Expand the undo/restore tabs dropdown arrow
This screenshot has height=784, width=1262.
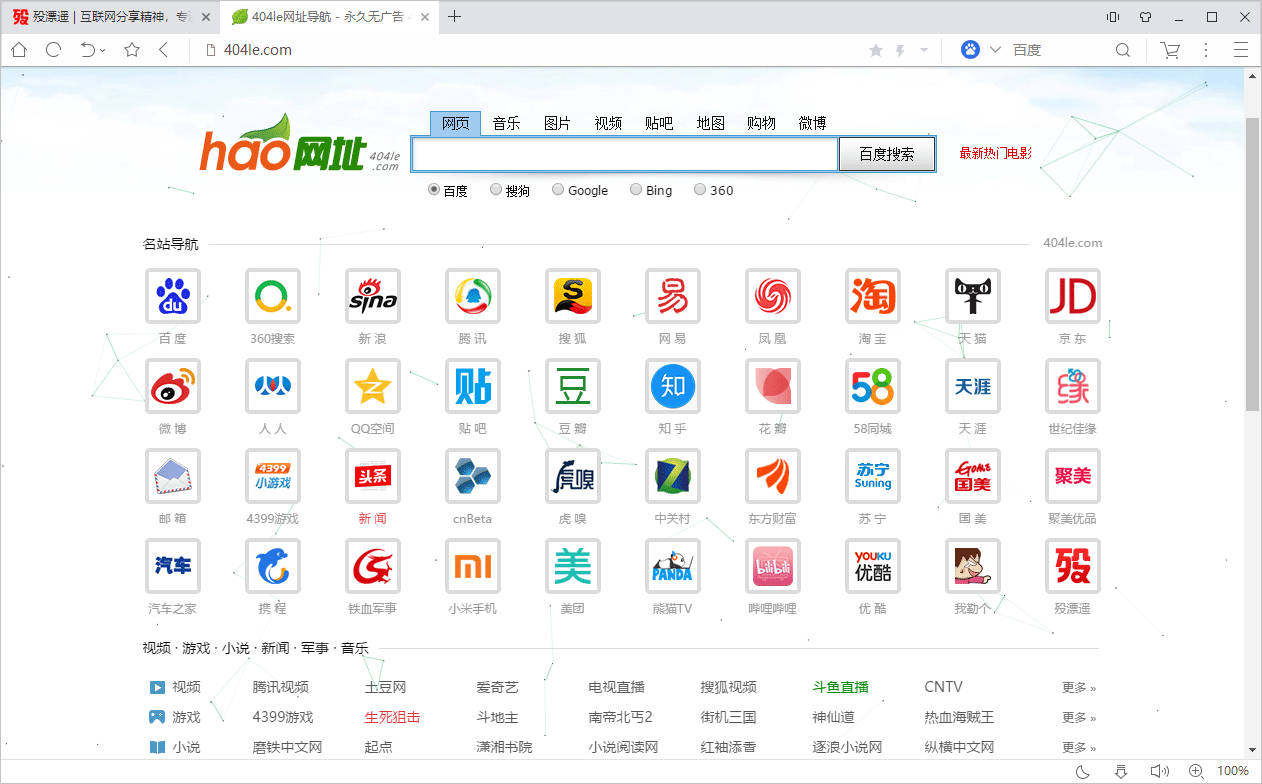[x=104, y=50]
